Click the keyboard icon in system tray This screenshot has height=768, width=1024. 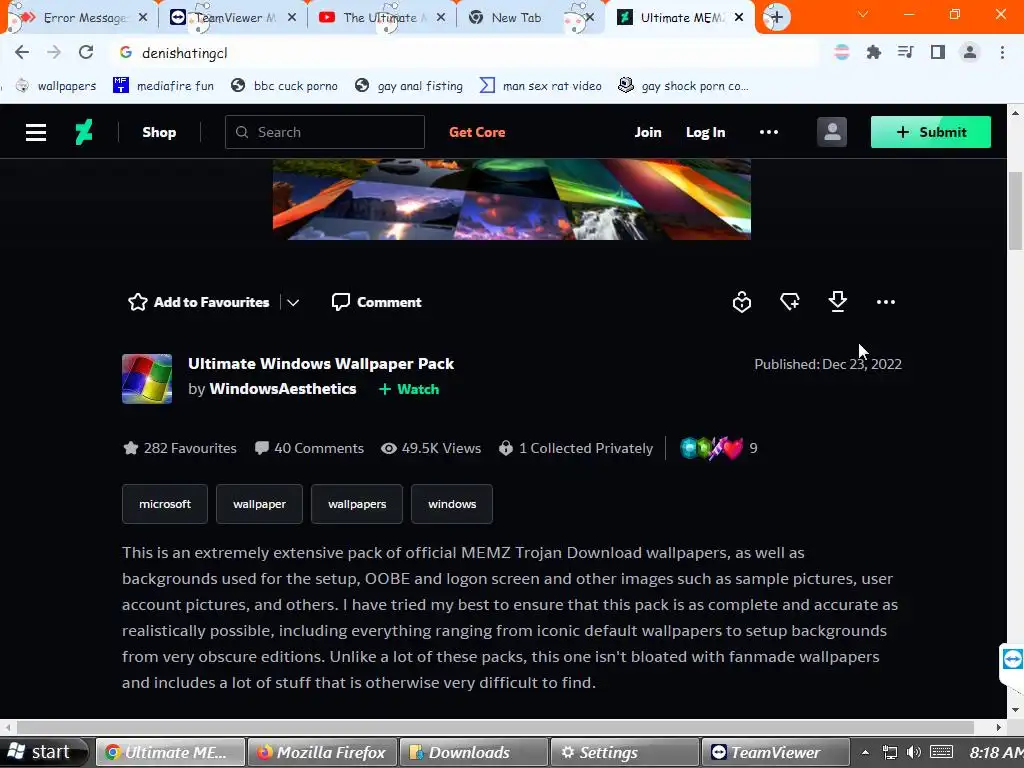click(x=941, y=753)
